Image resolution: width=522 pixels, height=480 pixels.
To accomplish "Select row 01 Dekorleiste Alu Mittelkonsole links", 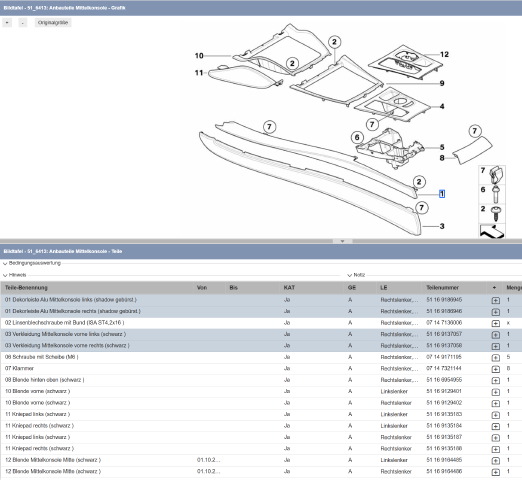I will [x=261, y=300].
